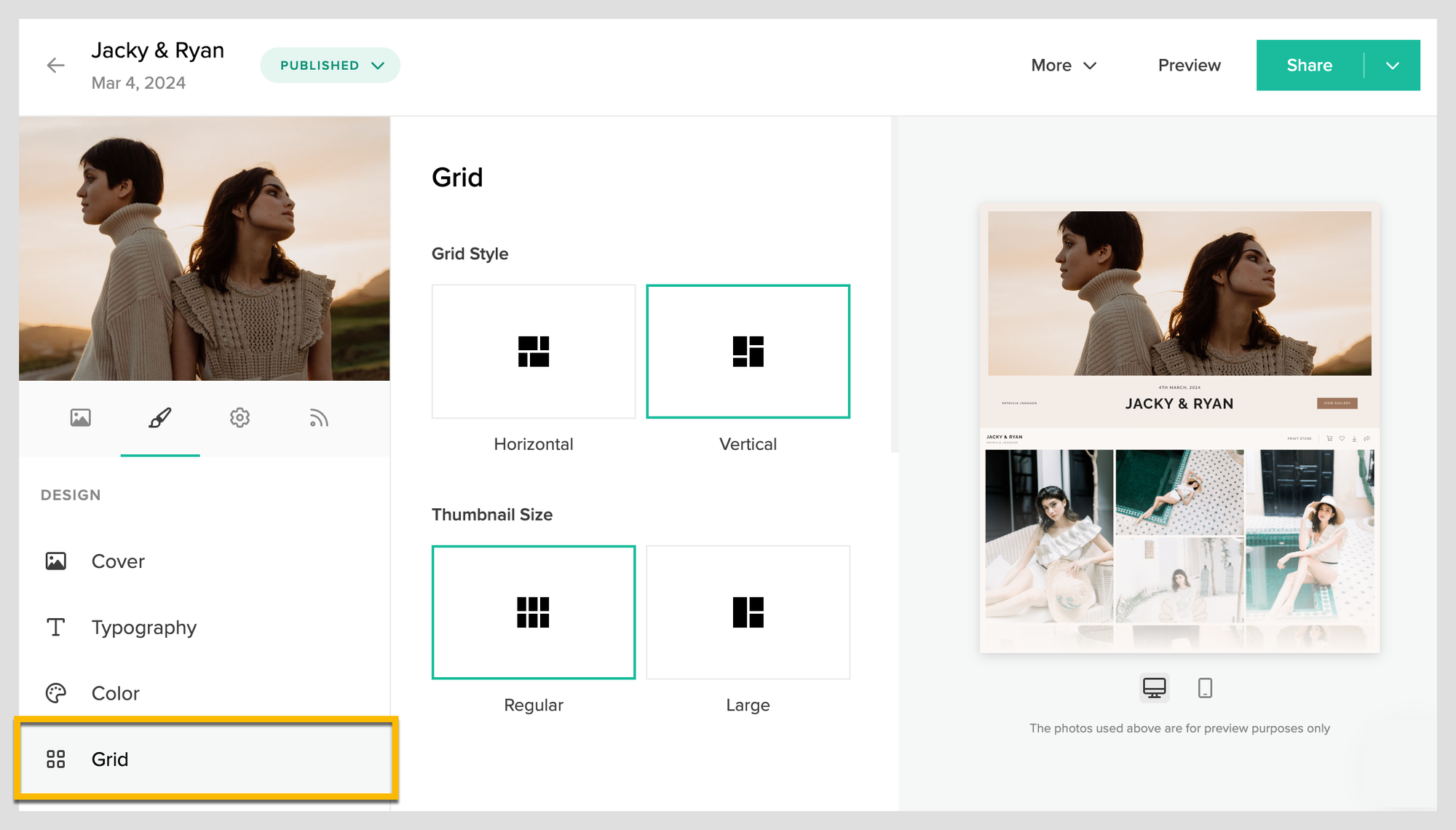Viewport: 1456px width, 830px height.
Task: Open the Share options dropdown arrow
Action: [1393, 65]
